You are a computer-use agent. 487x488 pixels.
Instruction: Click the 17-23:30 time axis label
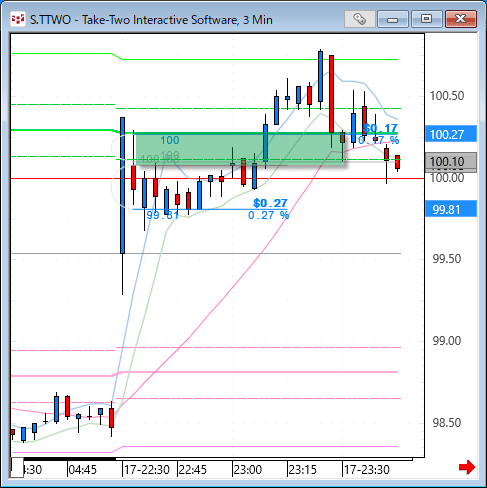click(x=367, y=470)
